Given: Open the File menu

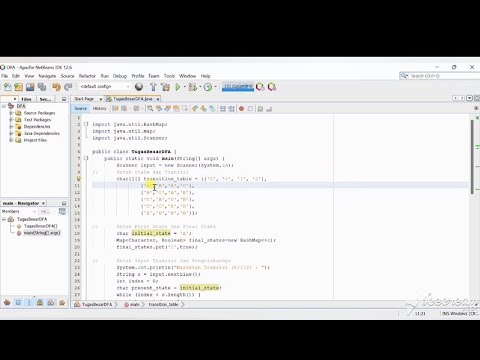Looking at the screenshot, I should pos(4,76).
